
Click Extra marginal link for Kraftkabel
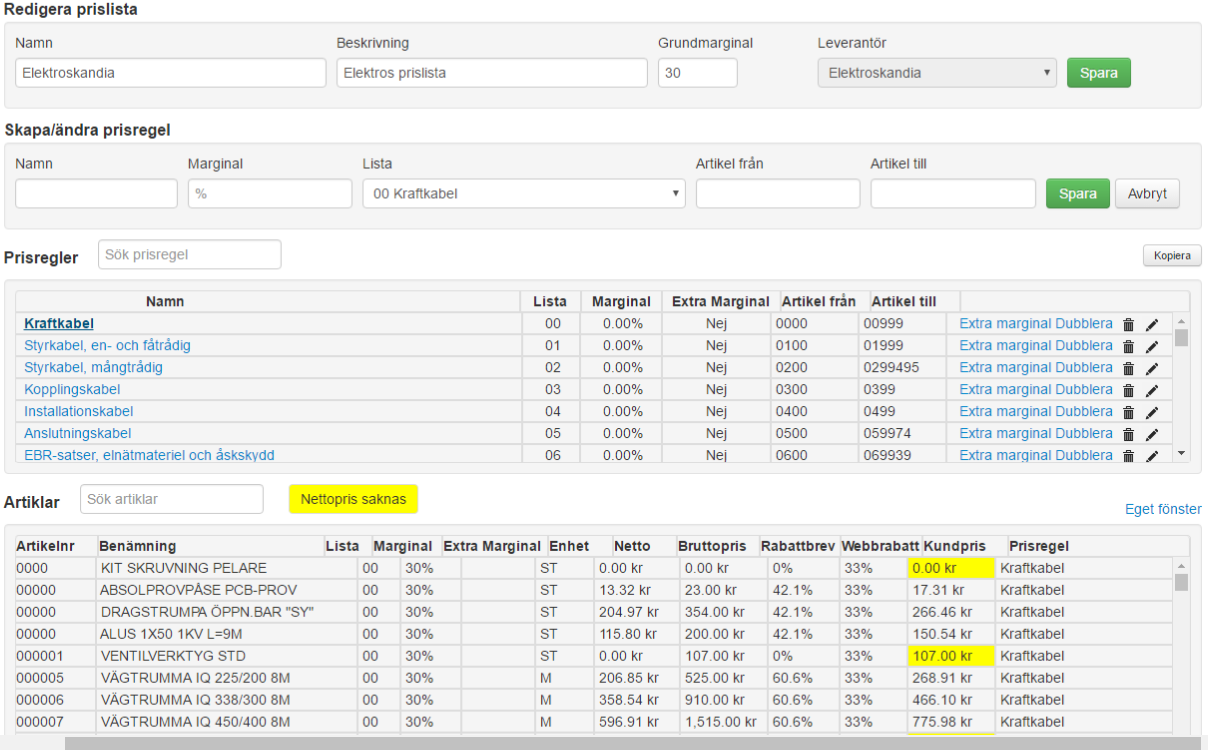(1005, 323)
